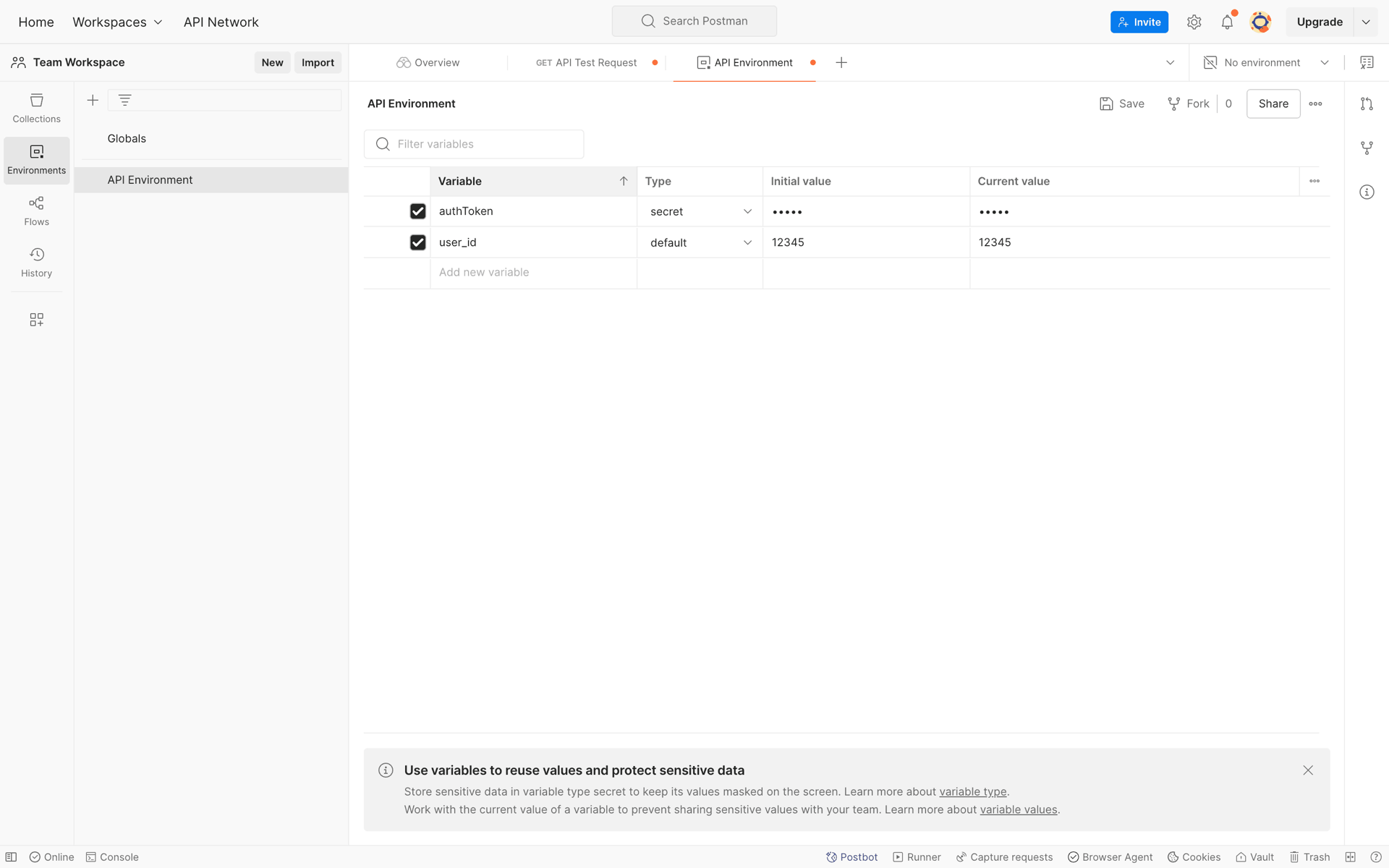This screenshot has width=1389, height=868.
Task: Open Console in status bar
Action: (112, 857)
